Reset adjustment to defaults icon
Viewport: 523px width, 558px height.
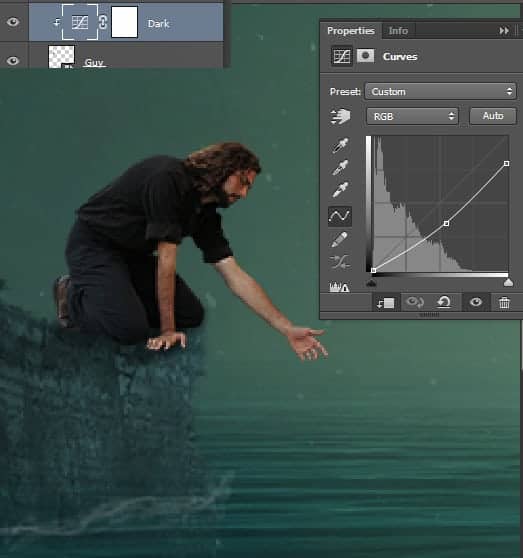(x=444, y=303)
